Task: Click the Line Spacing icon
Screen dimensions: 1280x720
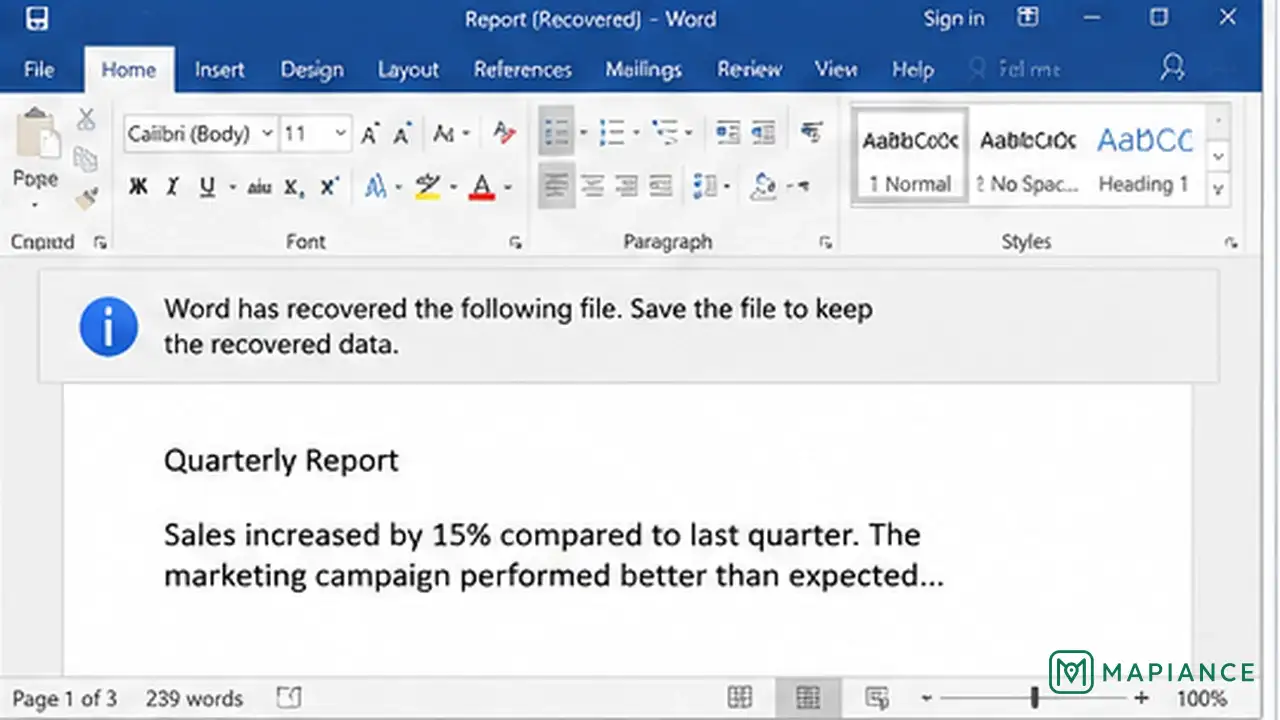Action: 705,186
